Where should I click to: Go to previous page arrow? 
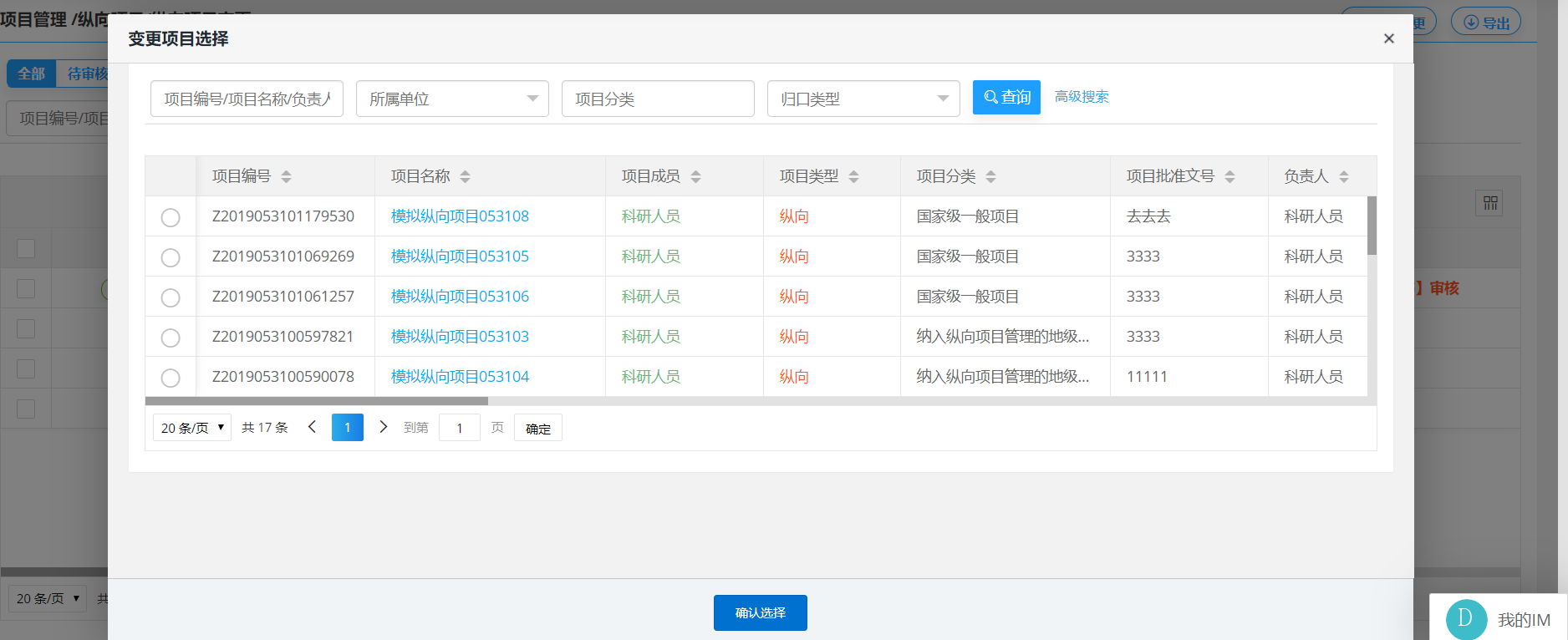coord(312,427)
